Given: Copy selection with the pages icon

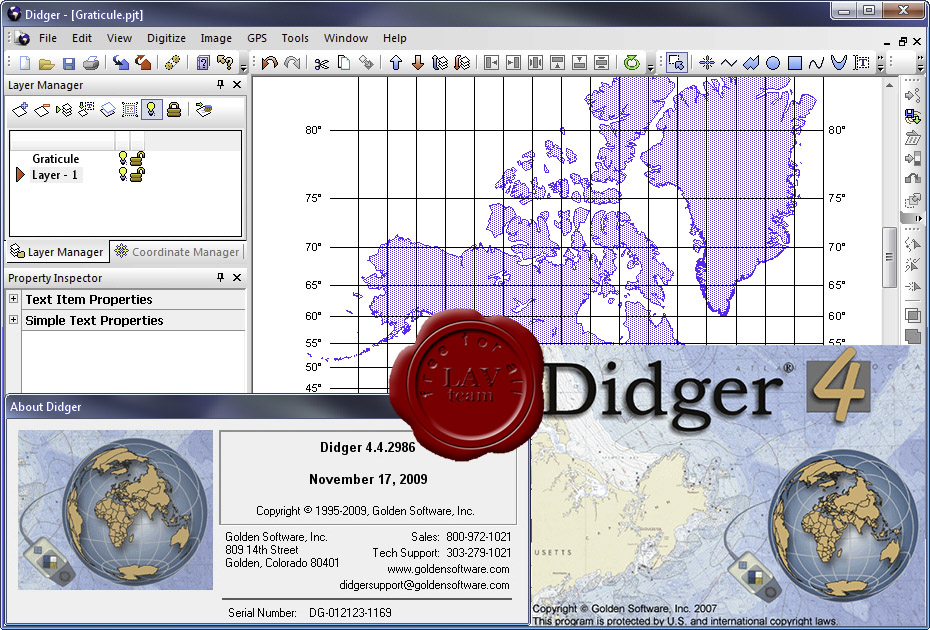Looking at the screenshot, I should click(x=344, y=63).
